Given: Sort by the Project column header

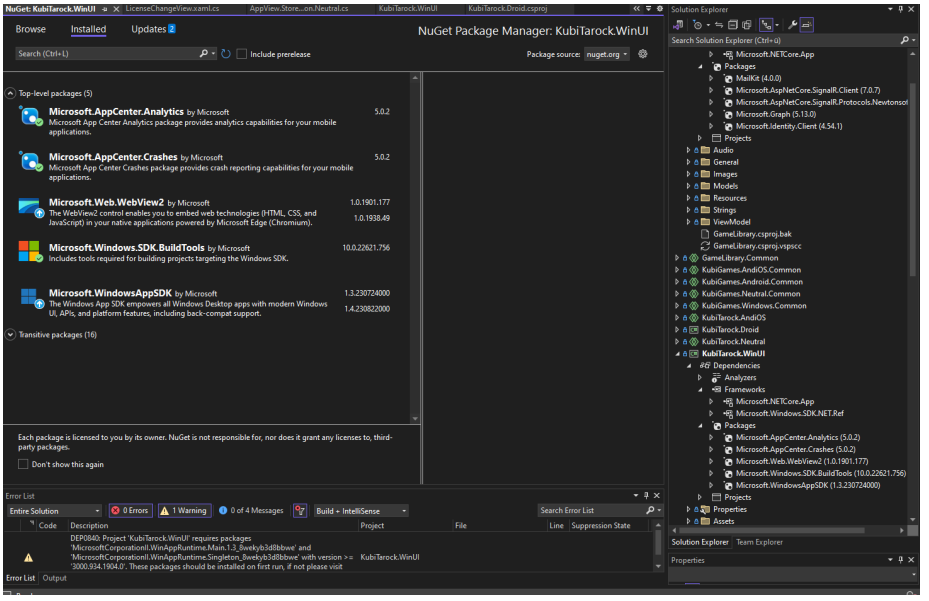Looking at the screenshot, I should 372,525.
